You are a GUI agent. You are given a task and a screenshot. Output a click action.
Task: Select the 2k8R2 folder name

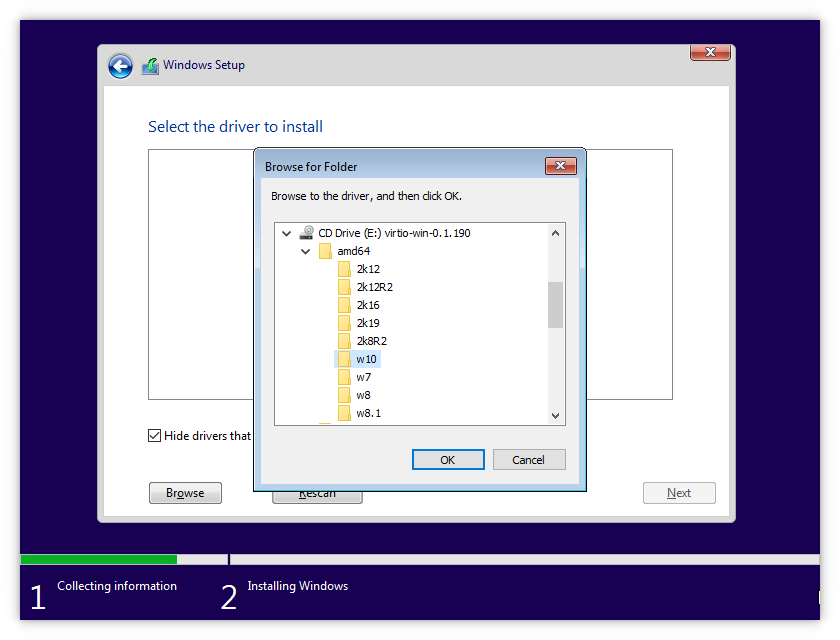[371, 341]
